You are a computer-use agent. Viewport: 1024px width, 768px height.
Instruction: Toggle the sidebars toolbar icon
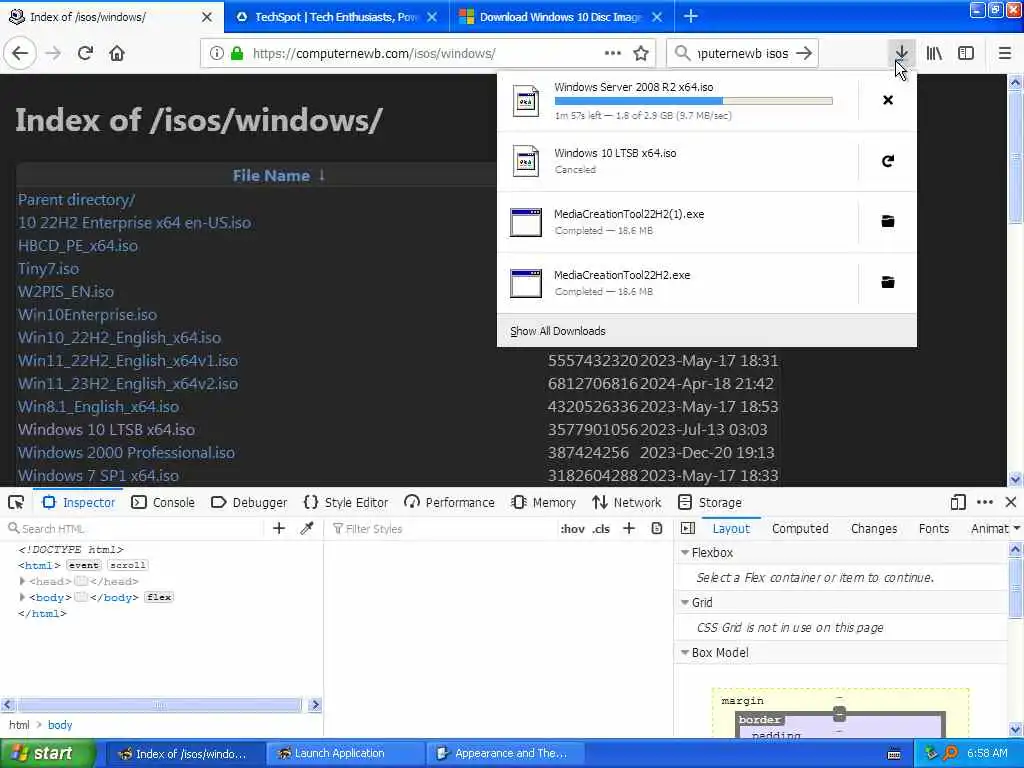pos(966,54)
